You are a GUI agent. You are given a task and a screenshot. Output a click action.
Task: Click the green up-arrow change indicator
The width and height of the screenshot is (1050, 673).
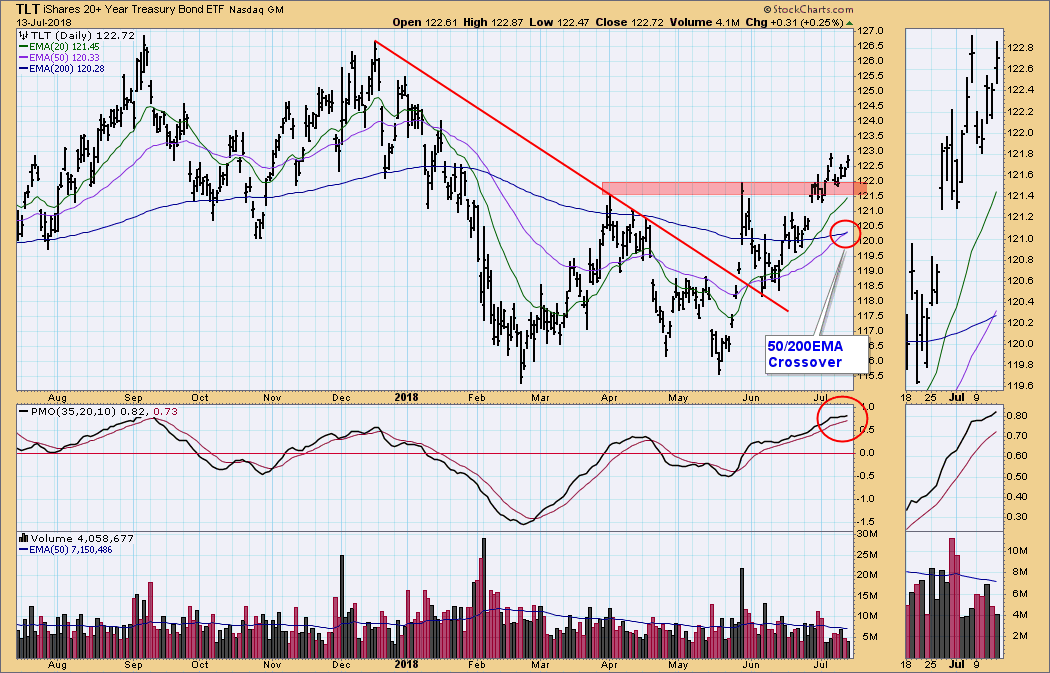pyautogui.click(x=850, y=23)
